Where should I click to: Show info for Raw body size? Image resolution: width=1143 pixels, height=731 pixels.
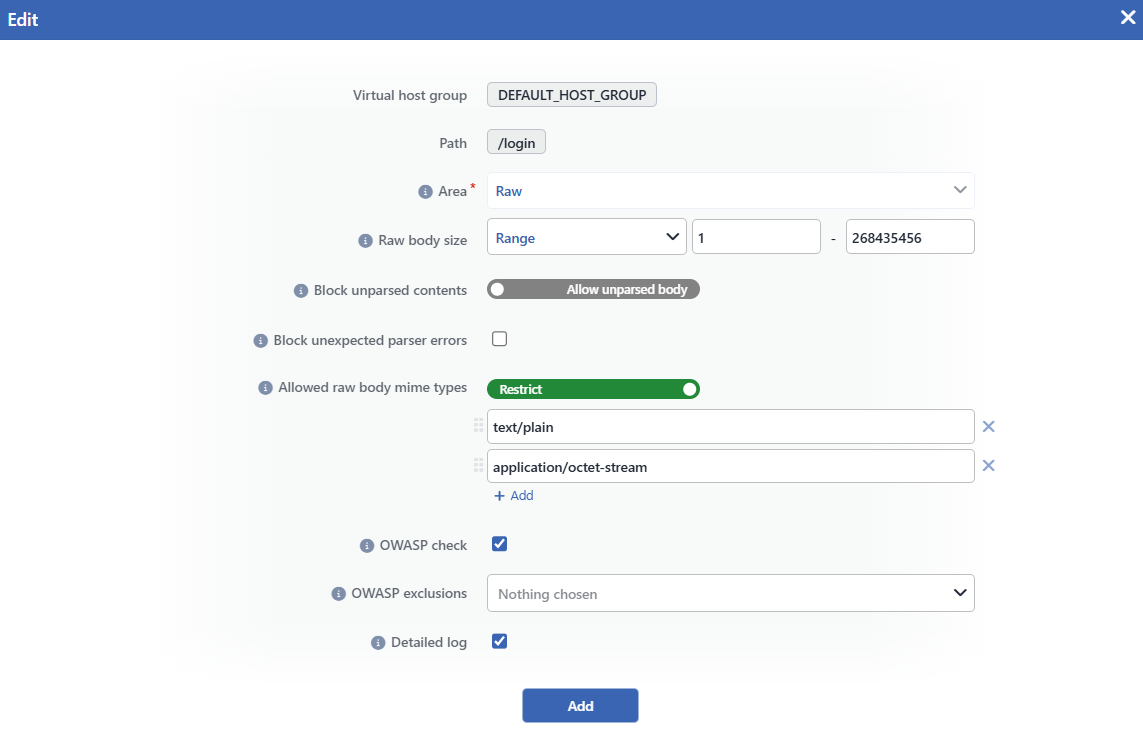coord(365,241)
